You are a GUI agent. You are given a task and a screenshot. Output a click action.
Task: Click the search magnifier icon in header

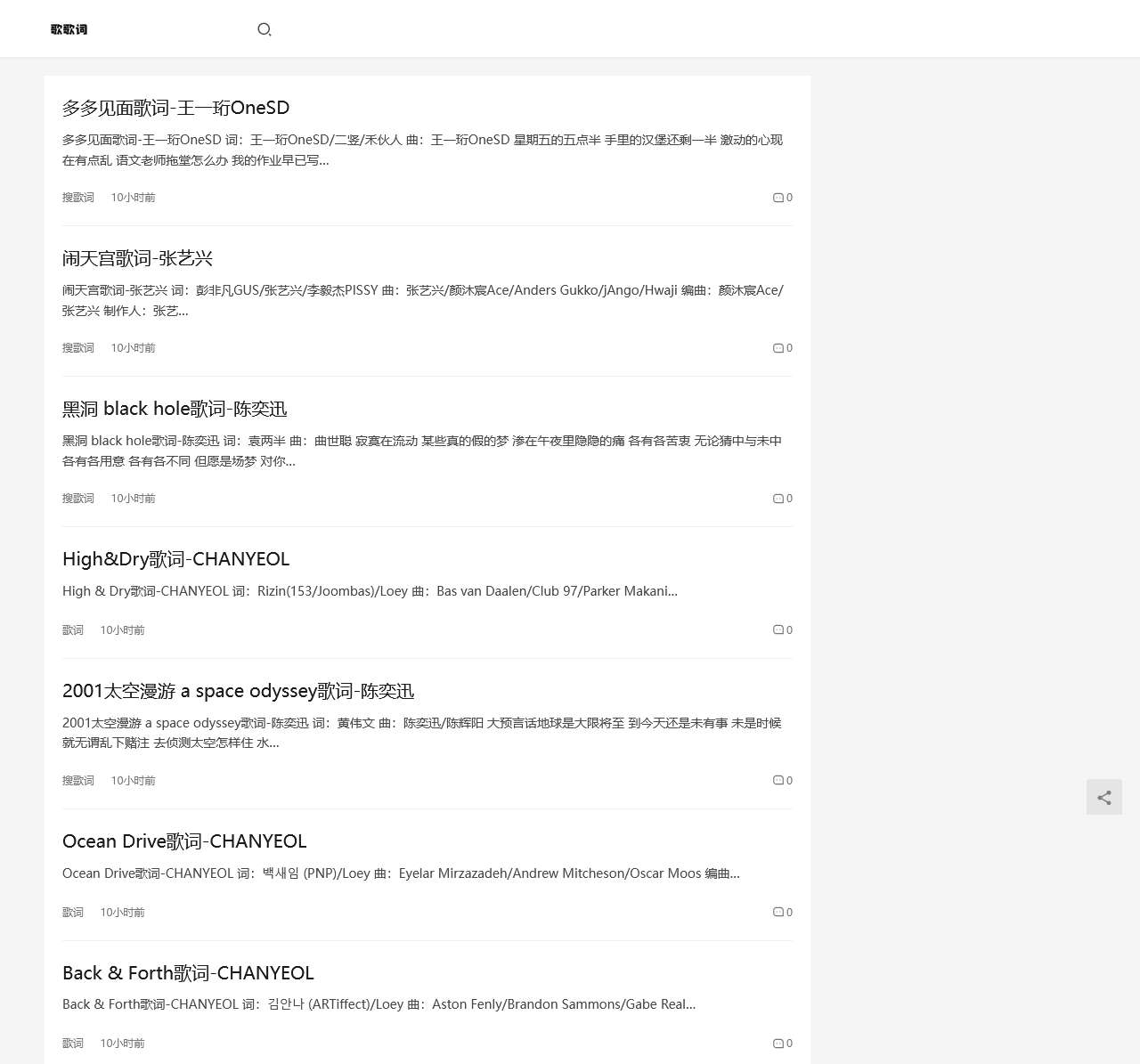pyautogui.click(x=264, y=29)
